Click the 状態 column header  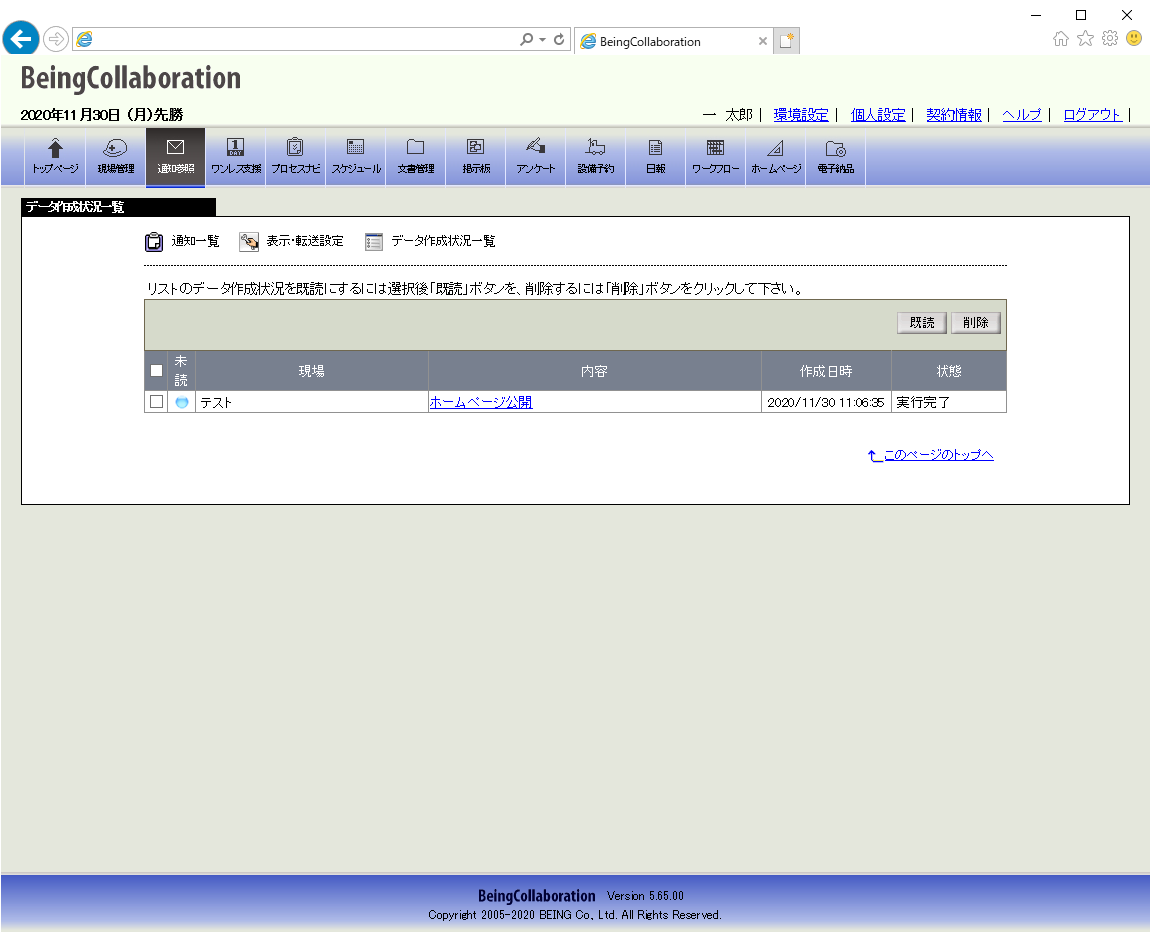pos(949,371)
